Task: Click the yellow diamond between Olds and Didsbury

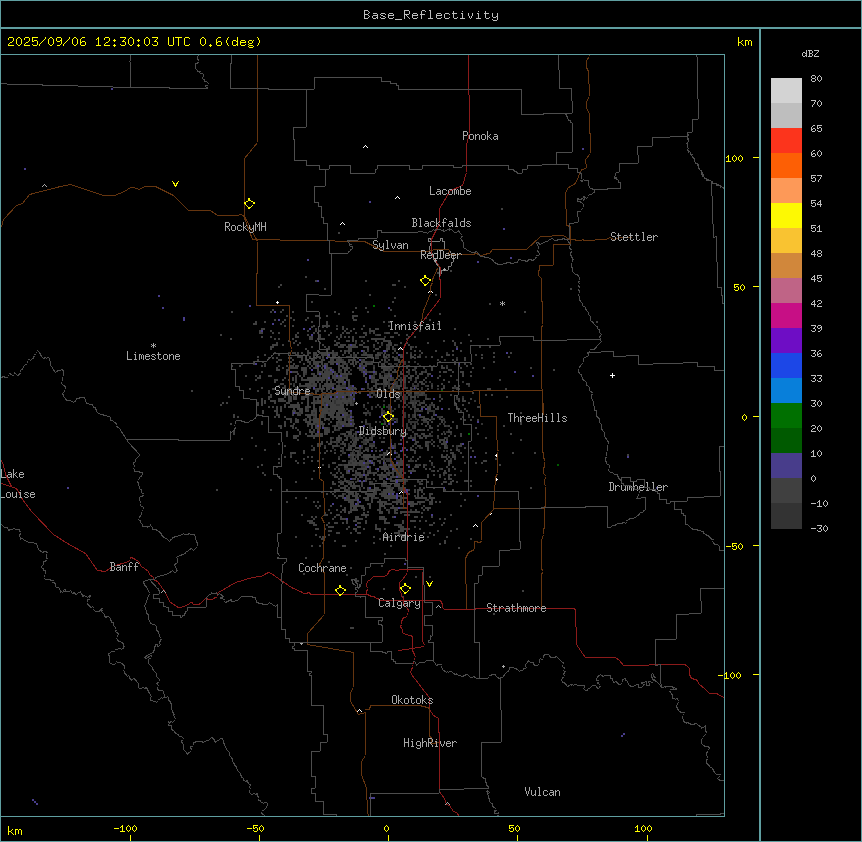Action: point(388,417)
